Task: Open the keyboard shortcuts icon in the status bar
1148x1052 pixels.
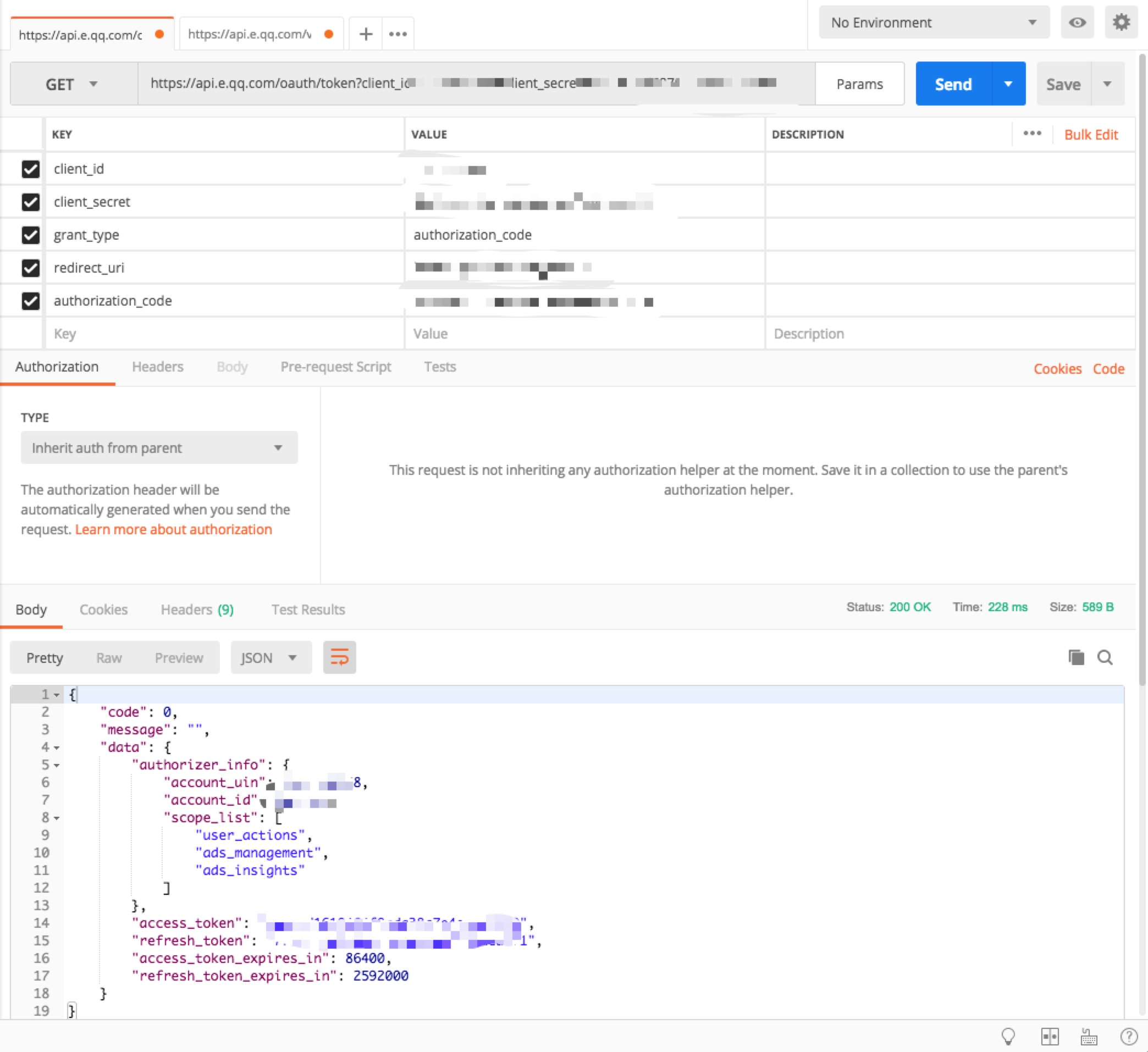Action: coord(1089,1037)
